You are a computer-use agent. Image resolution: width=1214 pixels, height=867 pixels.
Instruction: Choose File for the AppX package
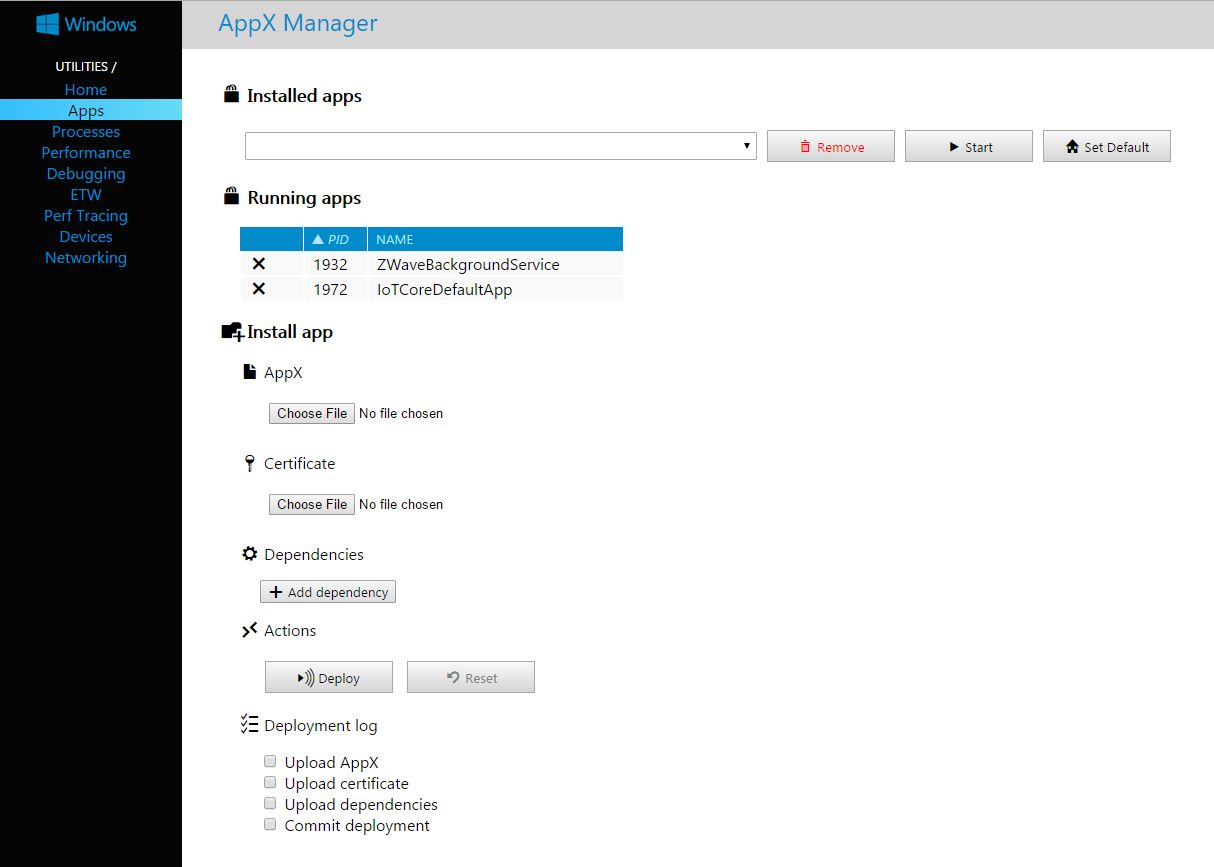pos(312,413)
